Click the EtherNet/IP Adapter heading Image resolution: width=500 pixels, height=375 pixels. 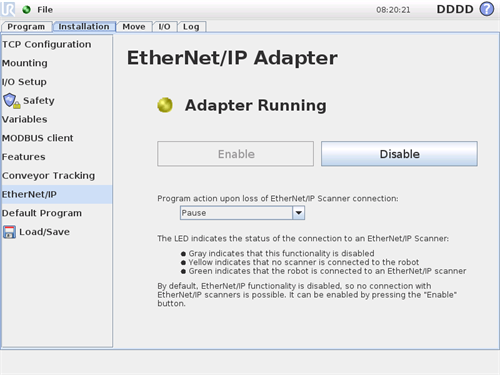[232, 58]
